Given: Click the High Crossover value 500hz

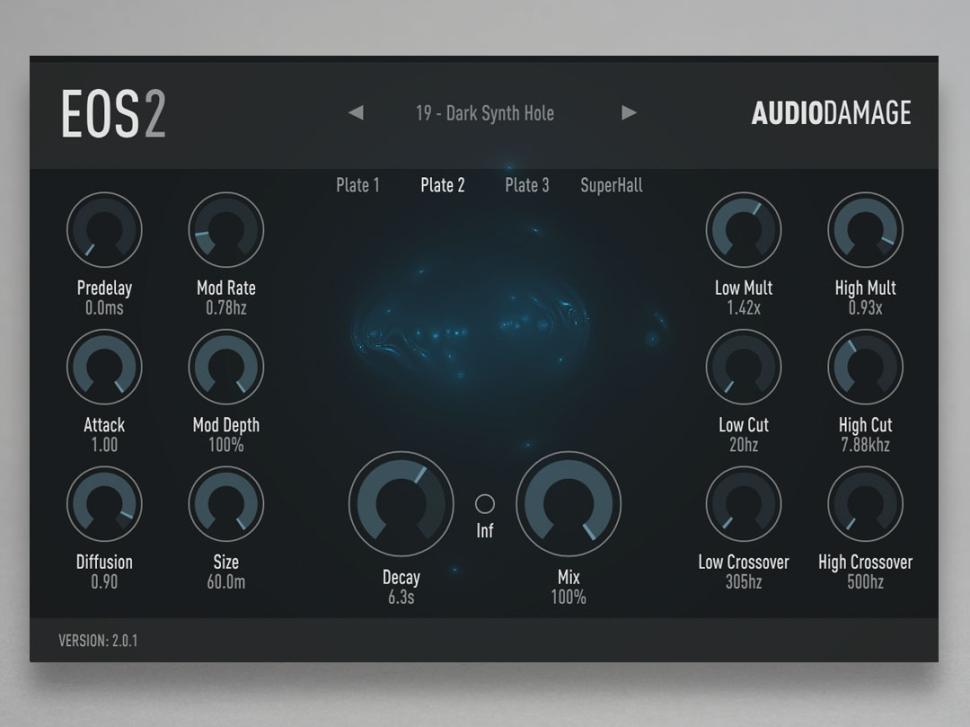Looking at the screenshot, I should coord(865,582).
